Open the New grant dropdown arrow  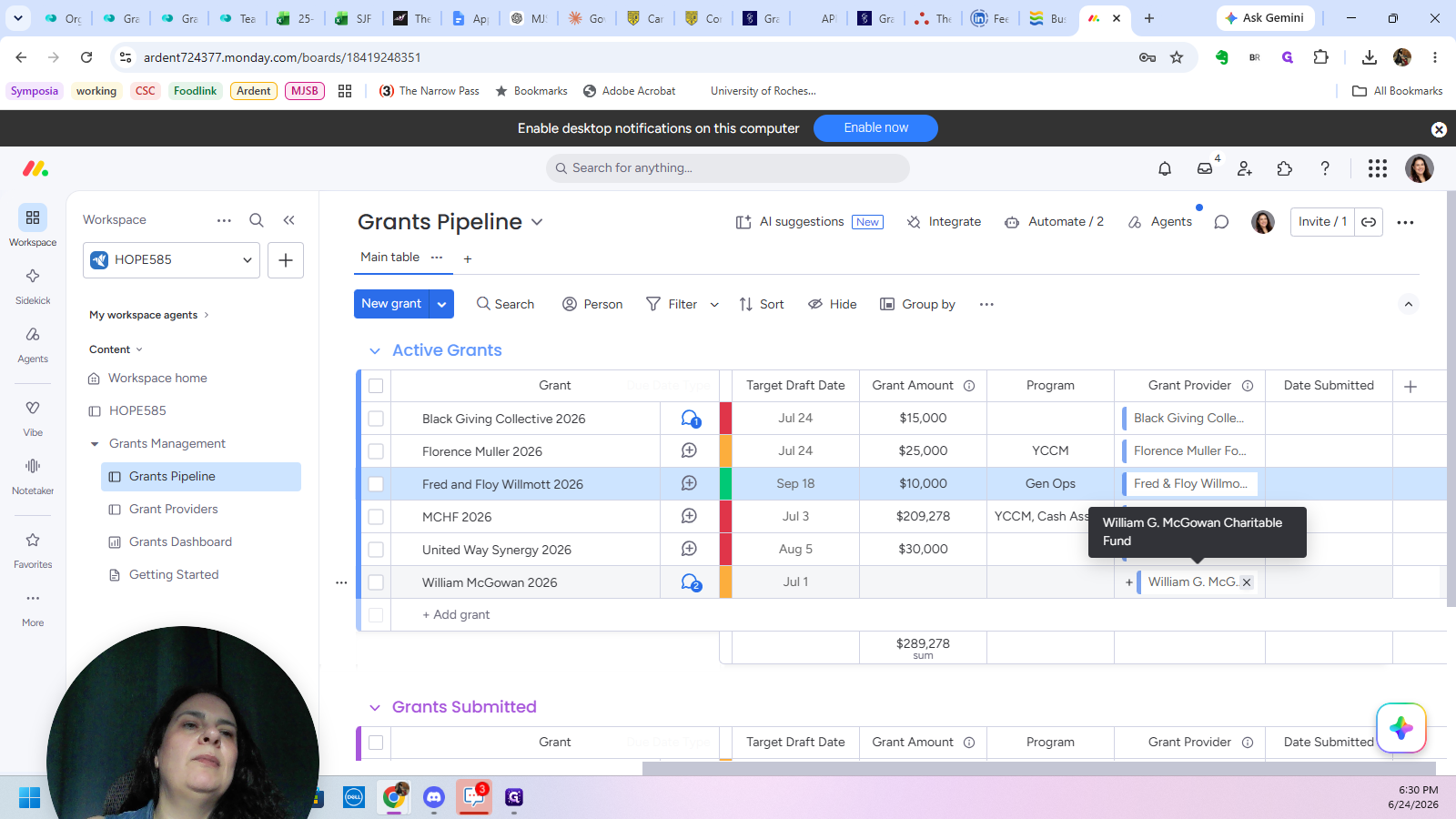click(441, 304)
